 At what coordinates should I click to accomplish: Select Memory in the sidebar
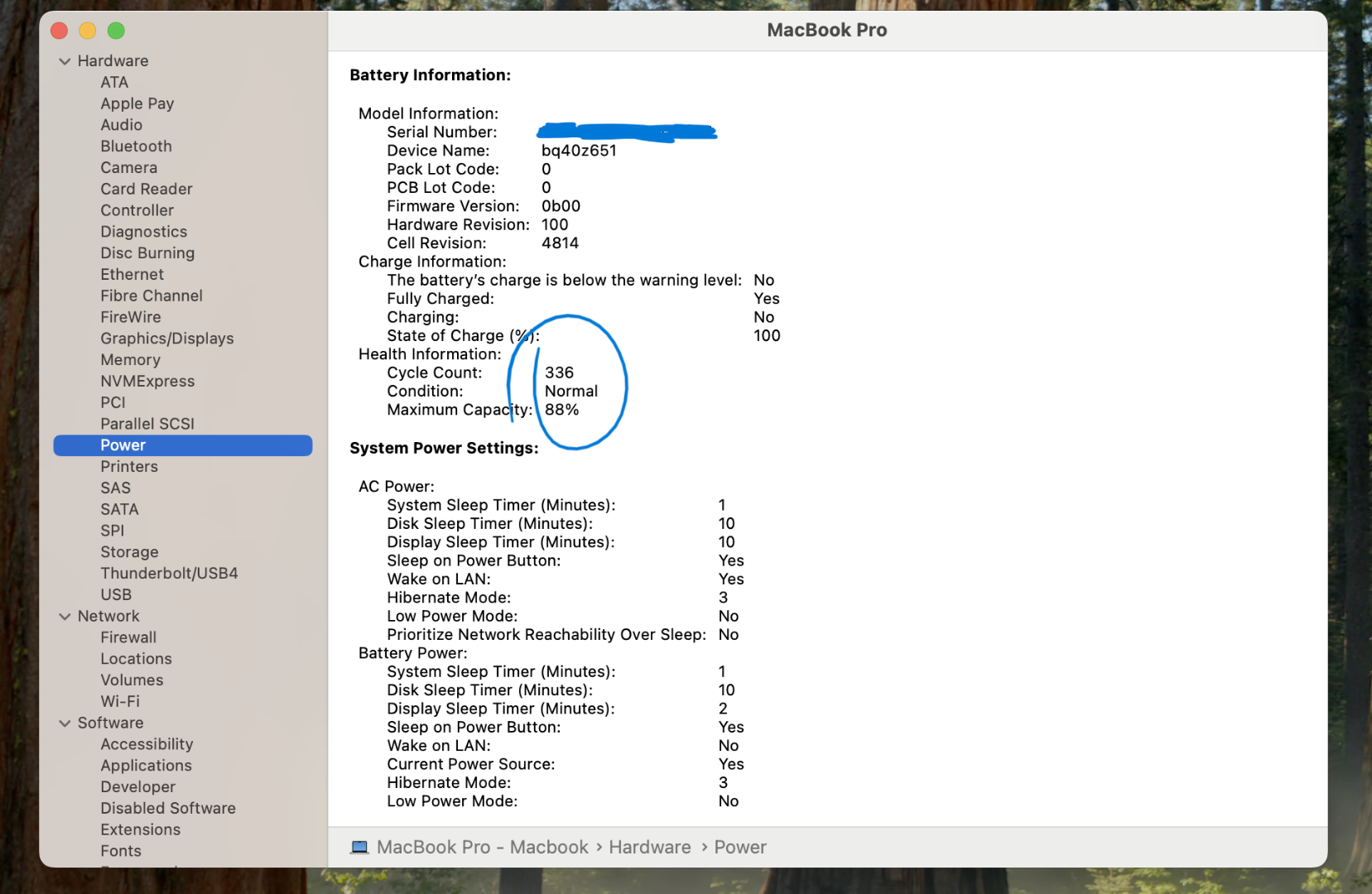click(131, 360)
